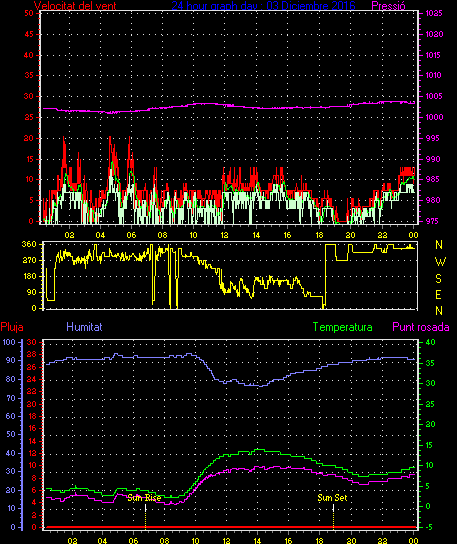The height and width of the screenshot is (544, 457).
Task: Click the wind direction axis value 360
Action: (29, 244)
